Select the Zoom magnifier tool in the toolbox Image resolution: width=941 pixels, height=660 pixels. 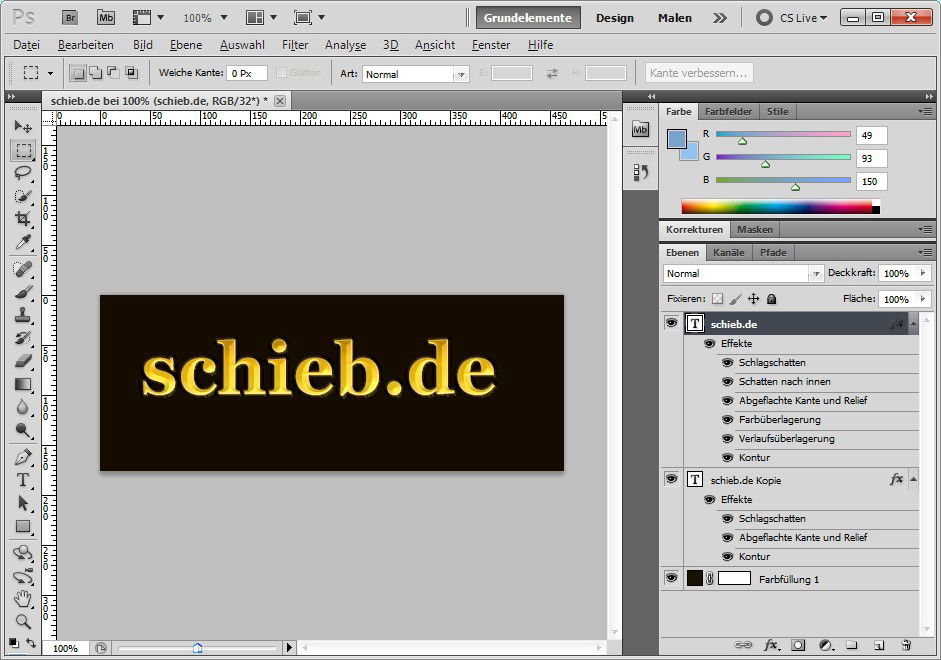[x=23, y=621]
